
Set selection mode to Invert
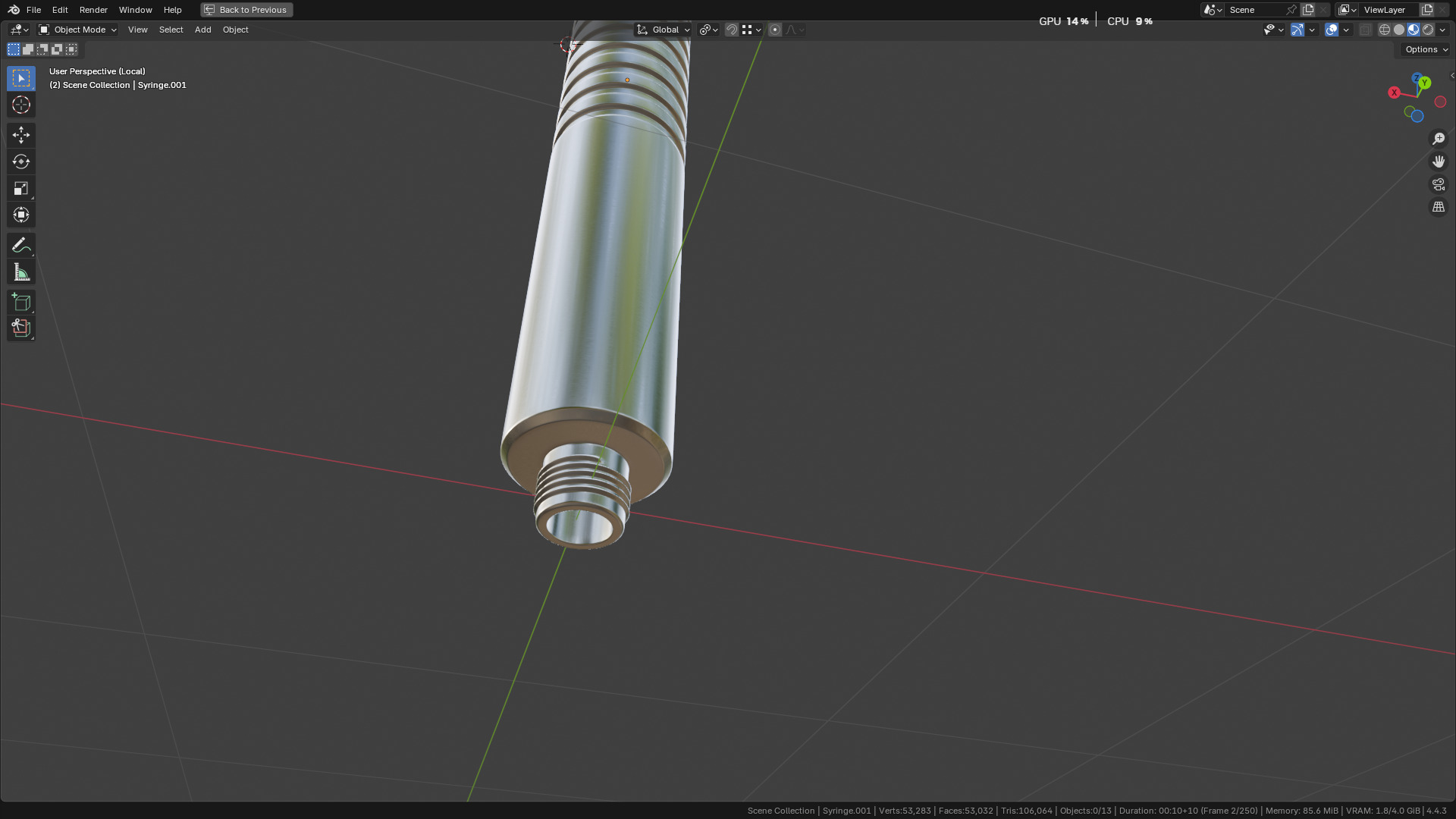coord(57,49)
